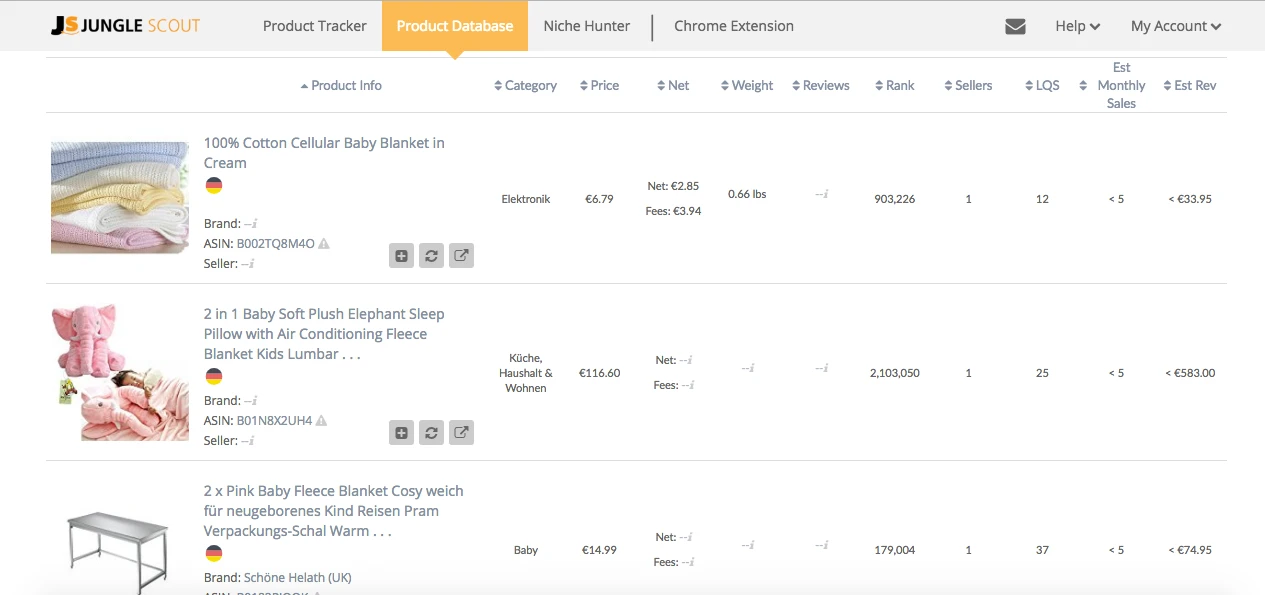
Task: Sort by Est Monthly Sales column
Action: [x=1113, y=85]
